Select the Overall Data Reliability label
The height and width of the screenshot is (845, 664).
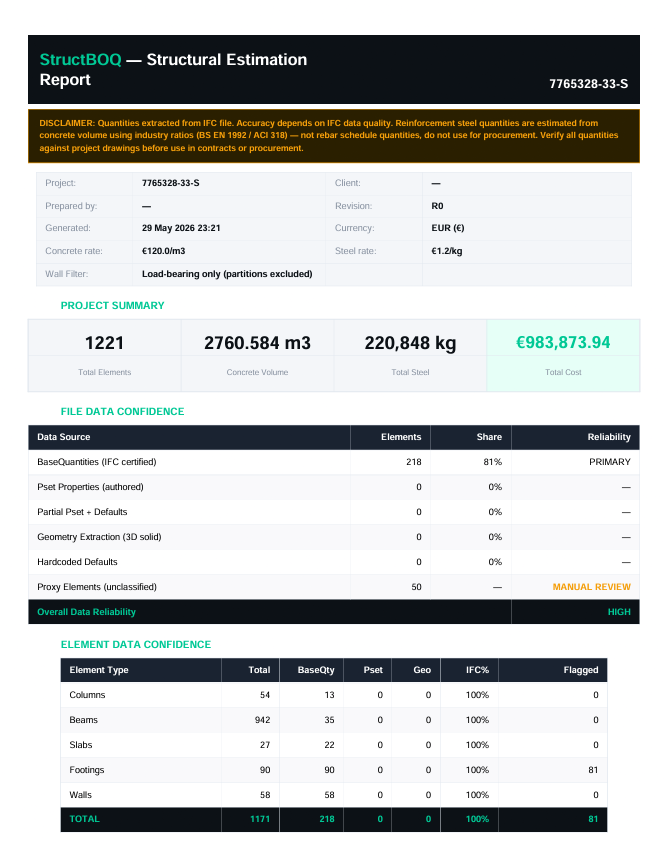pyautogui.click(x=86, y=612)
